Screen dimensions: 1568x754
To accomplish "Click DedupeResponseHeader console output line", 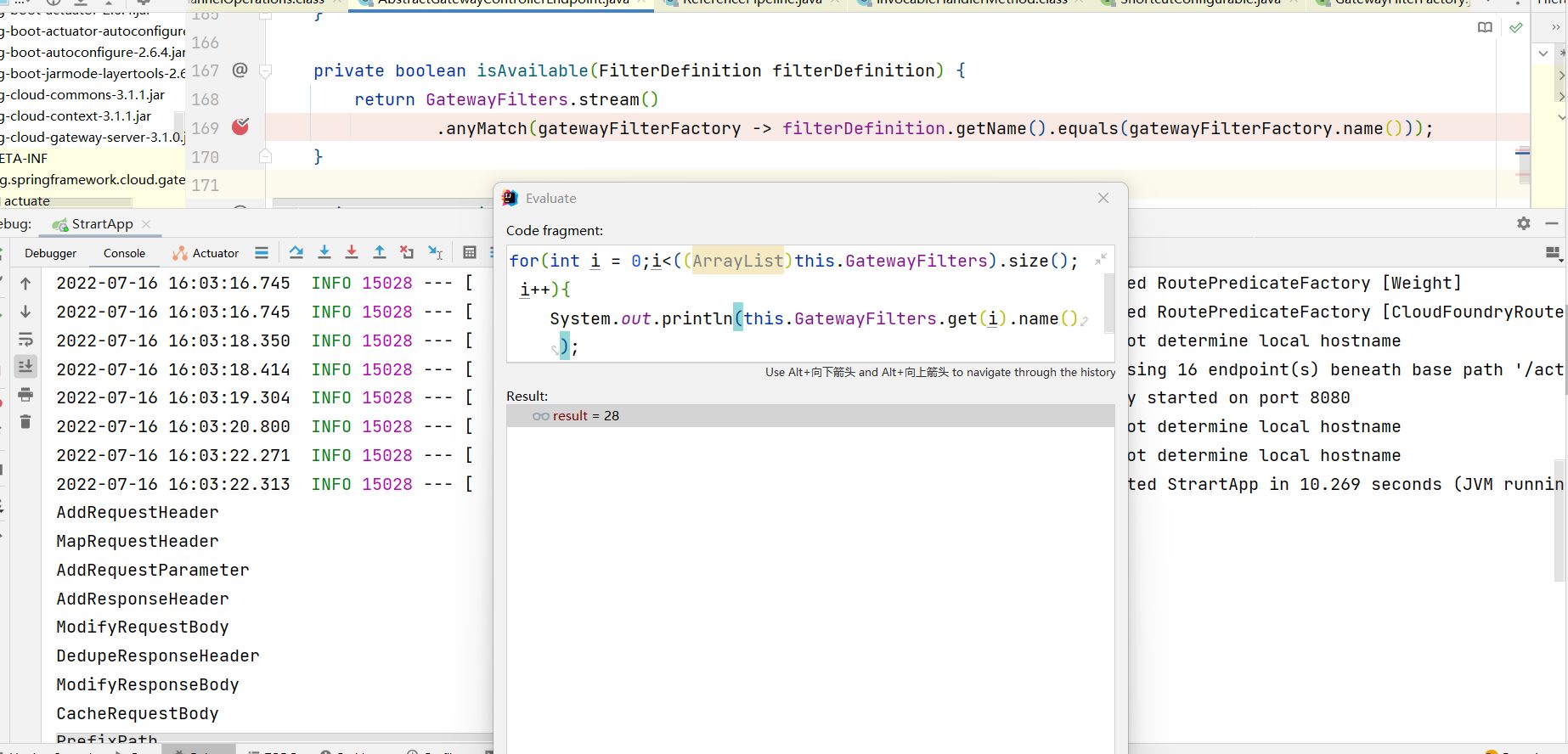I will [x=158, y=656].
